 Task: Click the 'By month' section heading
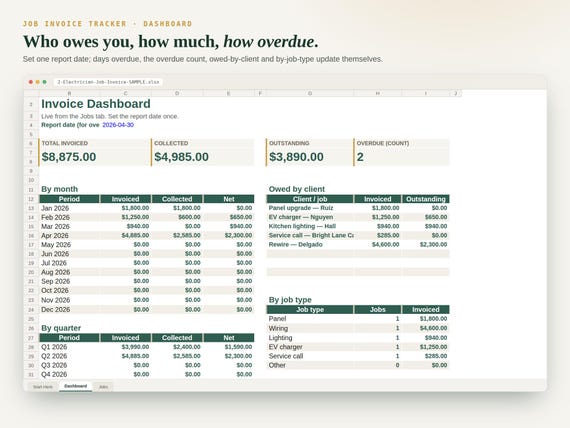point(60,189)
